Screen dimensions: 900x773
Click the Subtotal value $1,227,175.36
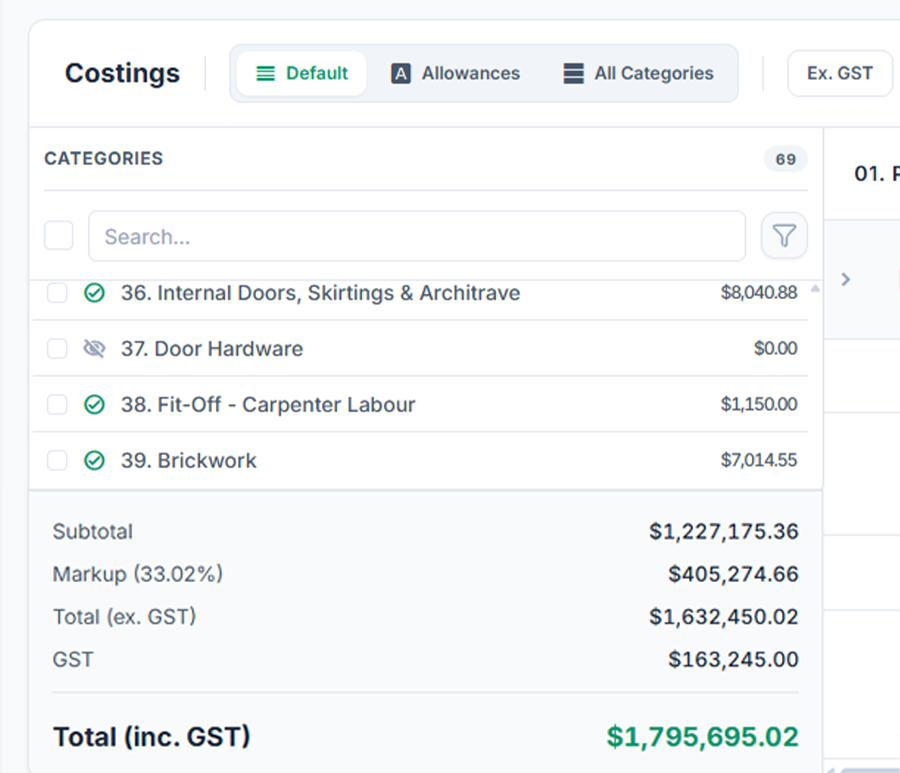tap(724, 531)
